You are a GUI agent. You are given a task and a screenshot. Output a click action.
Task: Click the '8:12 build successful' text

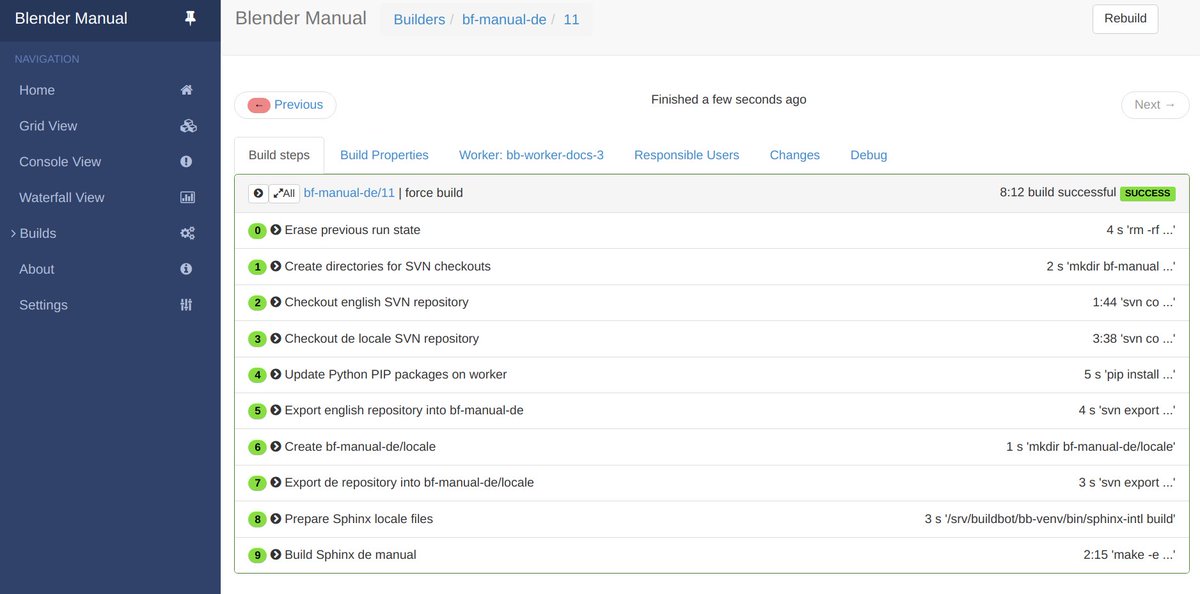1057,192
